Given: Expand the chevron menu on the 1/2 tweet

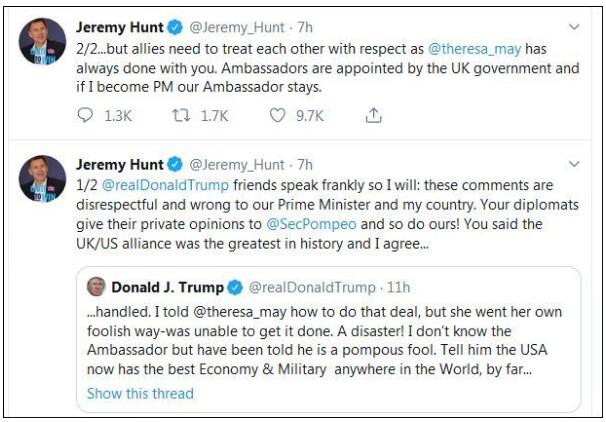Looking at the screenshot, I should click(x=573, y=163).
